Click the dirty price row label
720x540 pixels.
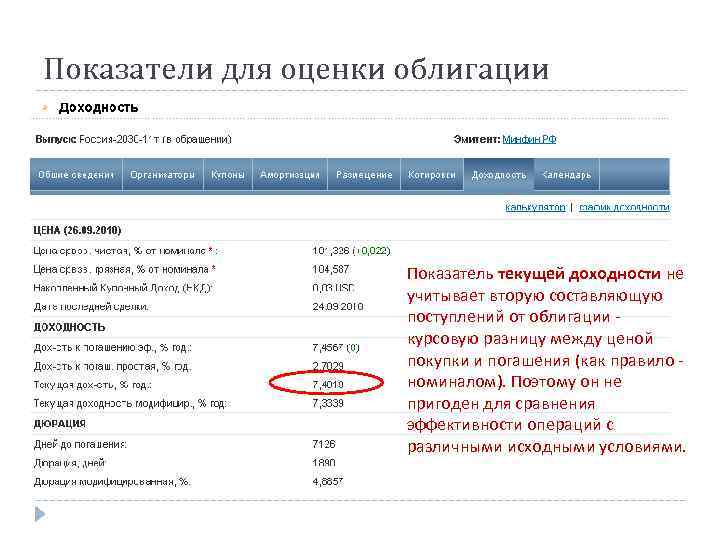[x=124, y=269]
